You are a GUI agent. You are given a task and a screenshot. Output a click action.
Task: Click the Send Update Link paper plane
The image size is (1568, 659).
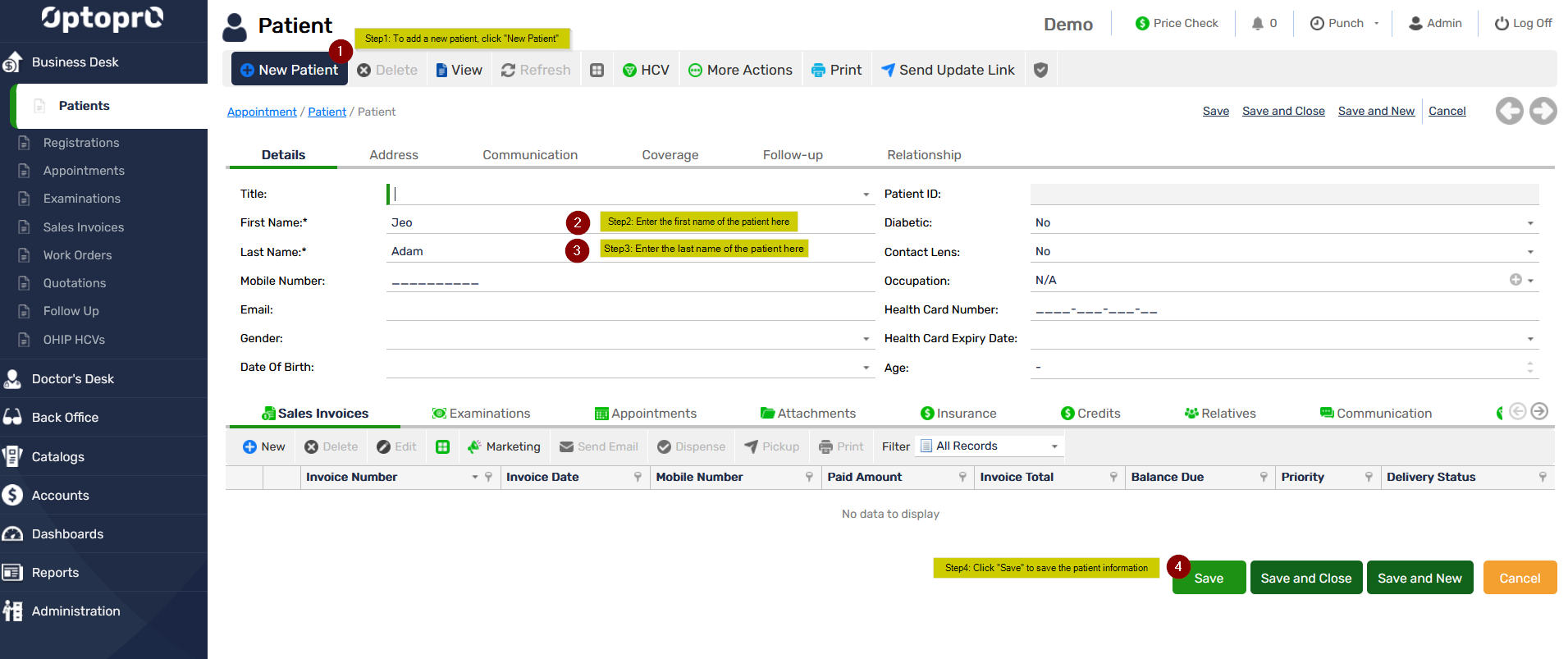coord(888,71)
